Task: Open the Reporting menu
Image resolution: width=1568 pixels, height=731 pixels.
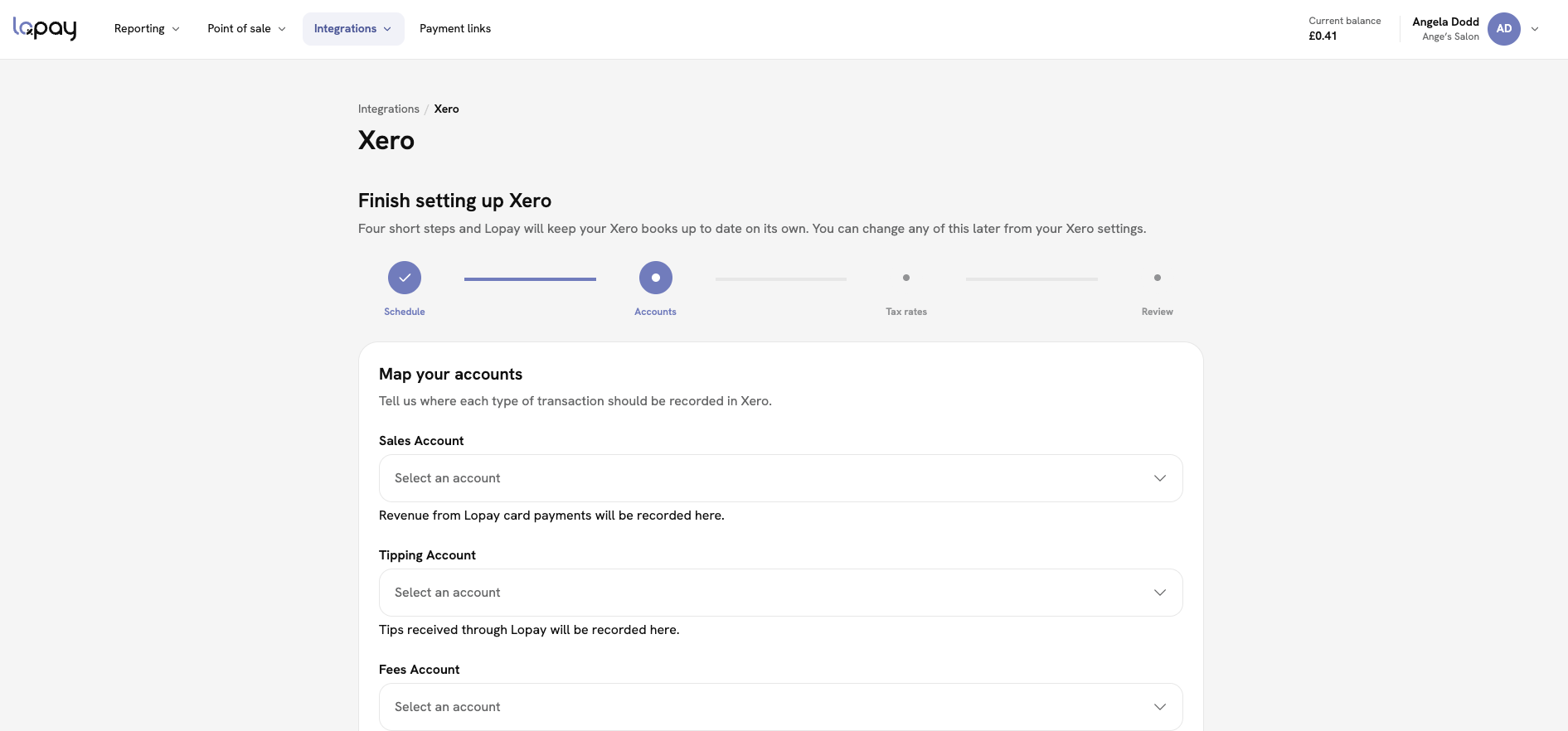Action: click(x=147, y=29)
